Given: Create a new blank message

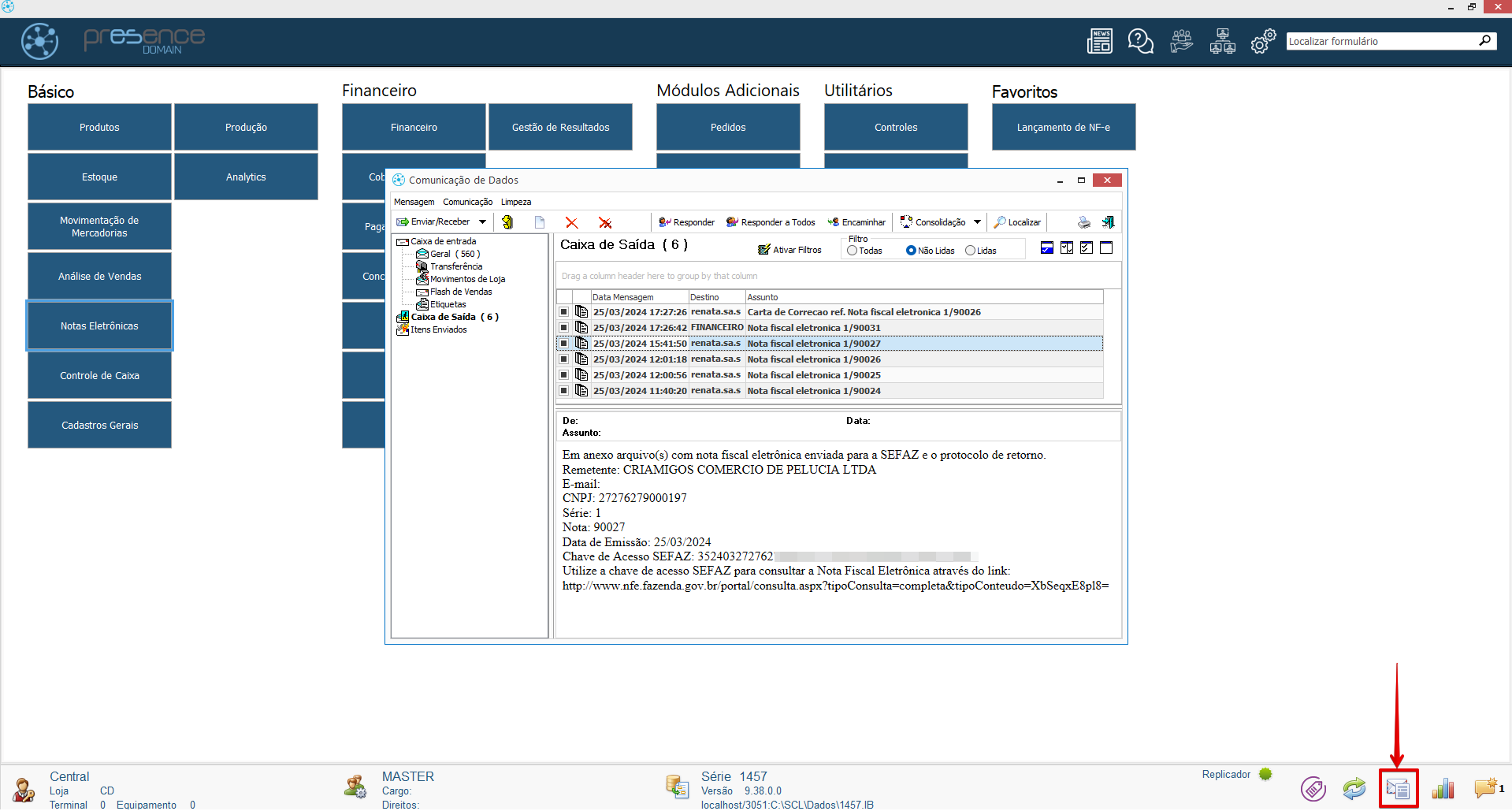Looking at the screenshot, I should [540, 222].
